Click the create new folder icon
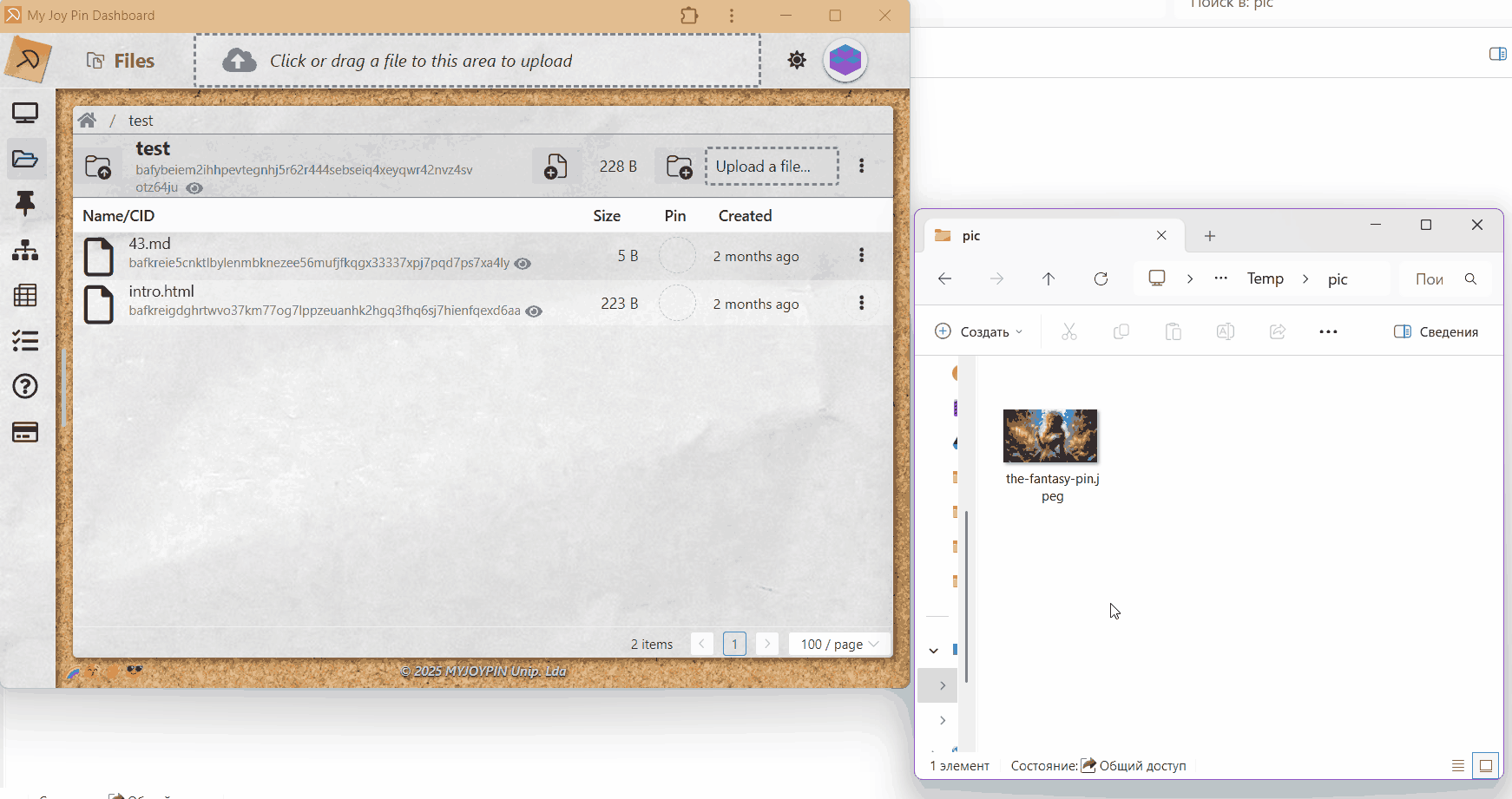 [679, 166]
